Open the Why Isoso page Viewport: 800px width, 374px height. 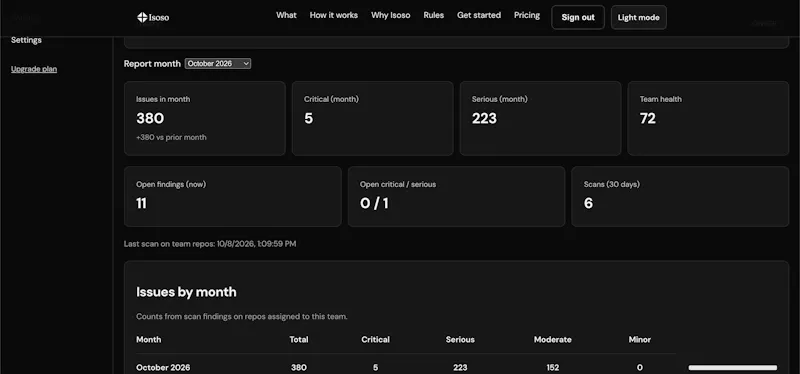coord(390,15)
